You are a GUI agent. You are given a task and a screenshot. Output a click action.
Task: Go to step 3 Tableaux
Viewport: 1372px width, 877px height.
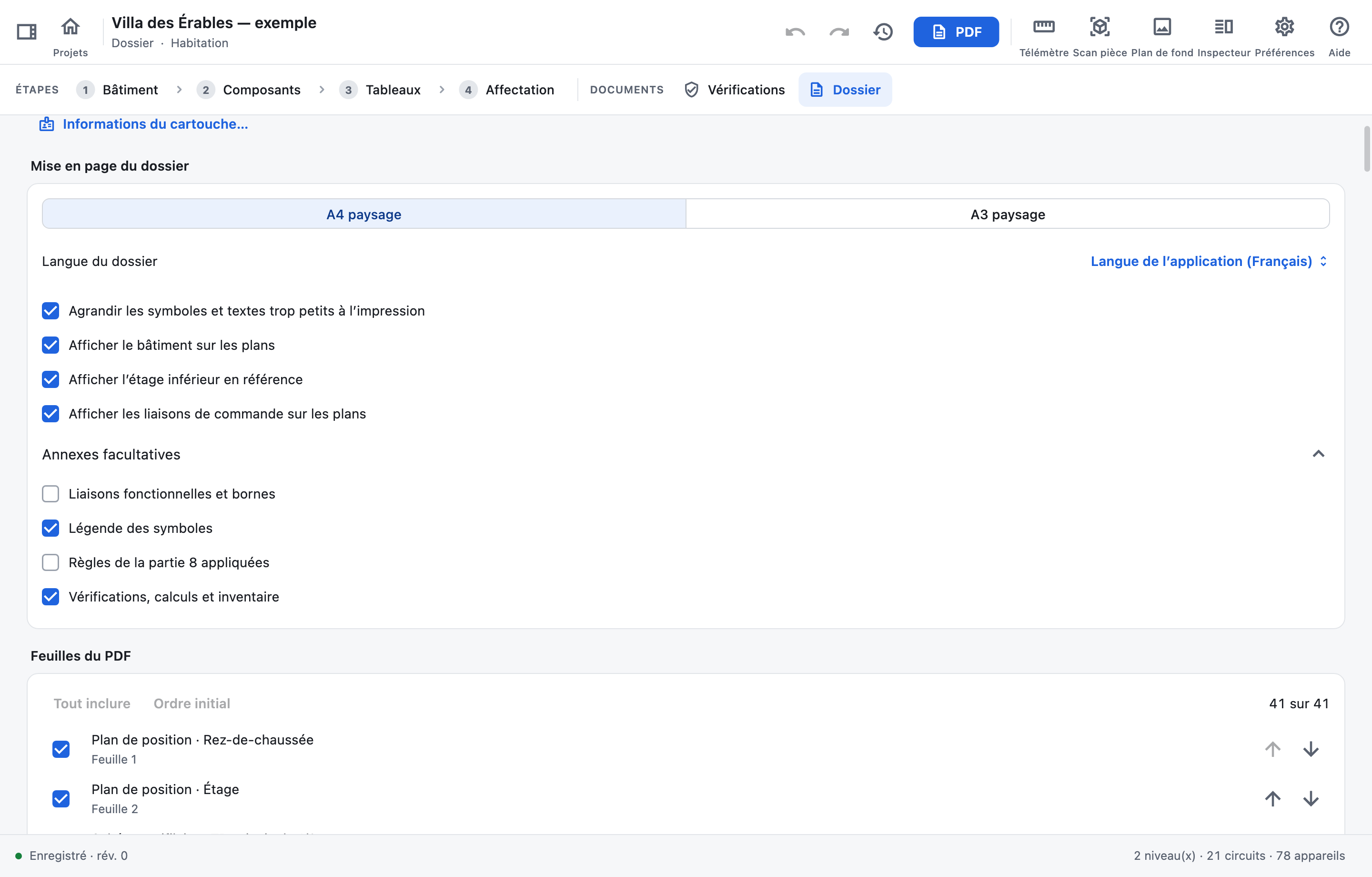tap(380, 90)
